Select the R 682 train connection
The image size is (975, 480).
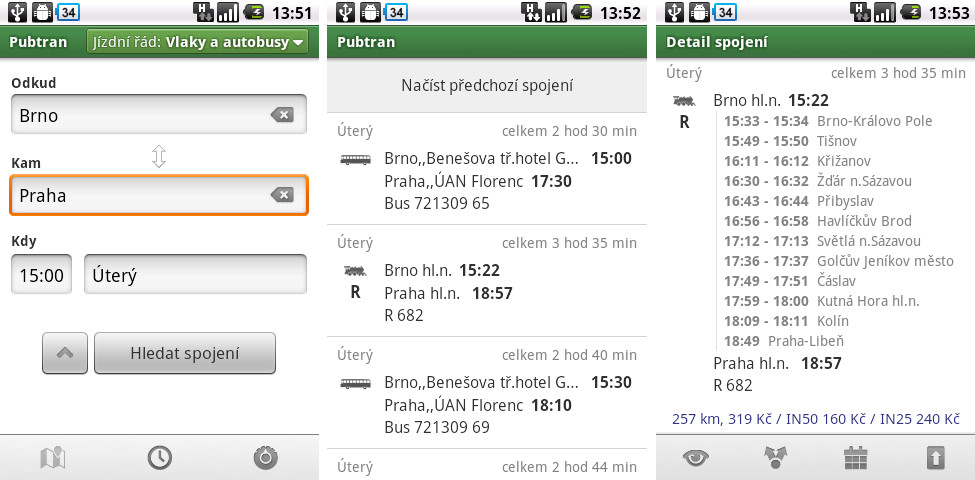click(x=487, y=280)
